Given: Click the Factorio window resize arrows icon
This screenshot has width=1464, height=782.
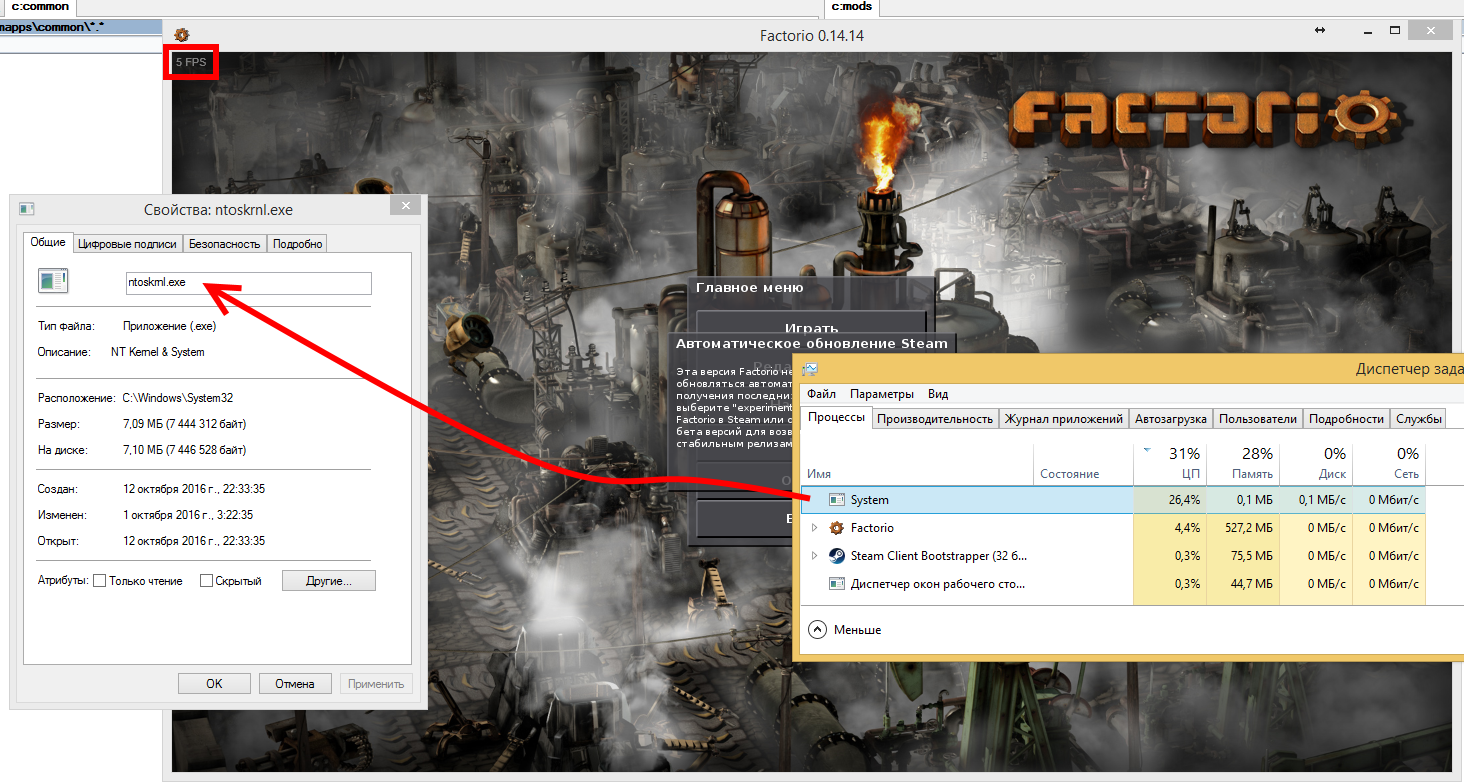Looking at the screenshot, I should pyautogui.click(x=1320, y=31).
